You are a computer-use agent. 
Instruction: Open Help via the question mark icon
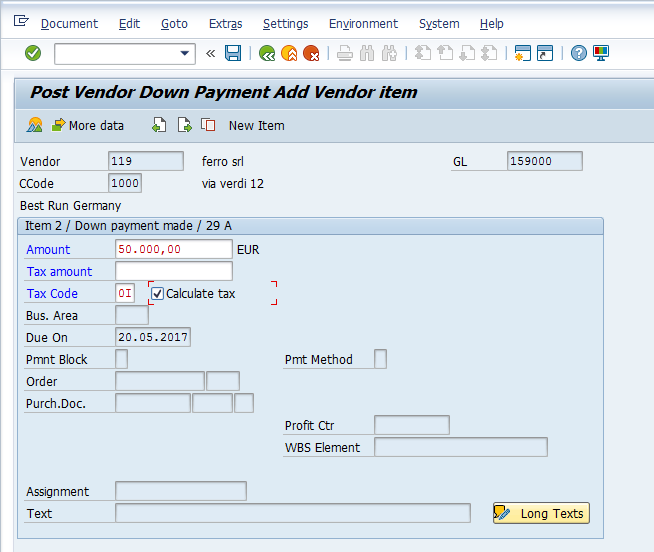578,53
